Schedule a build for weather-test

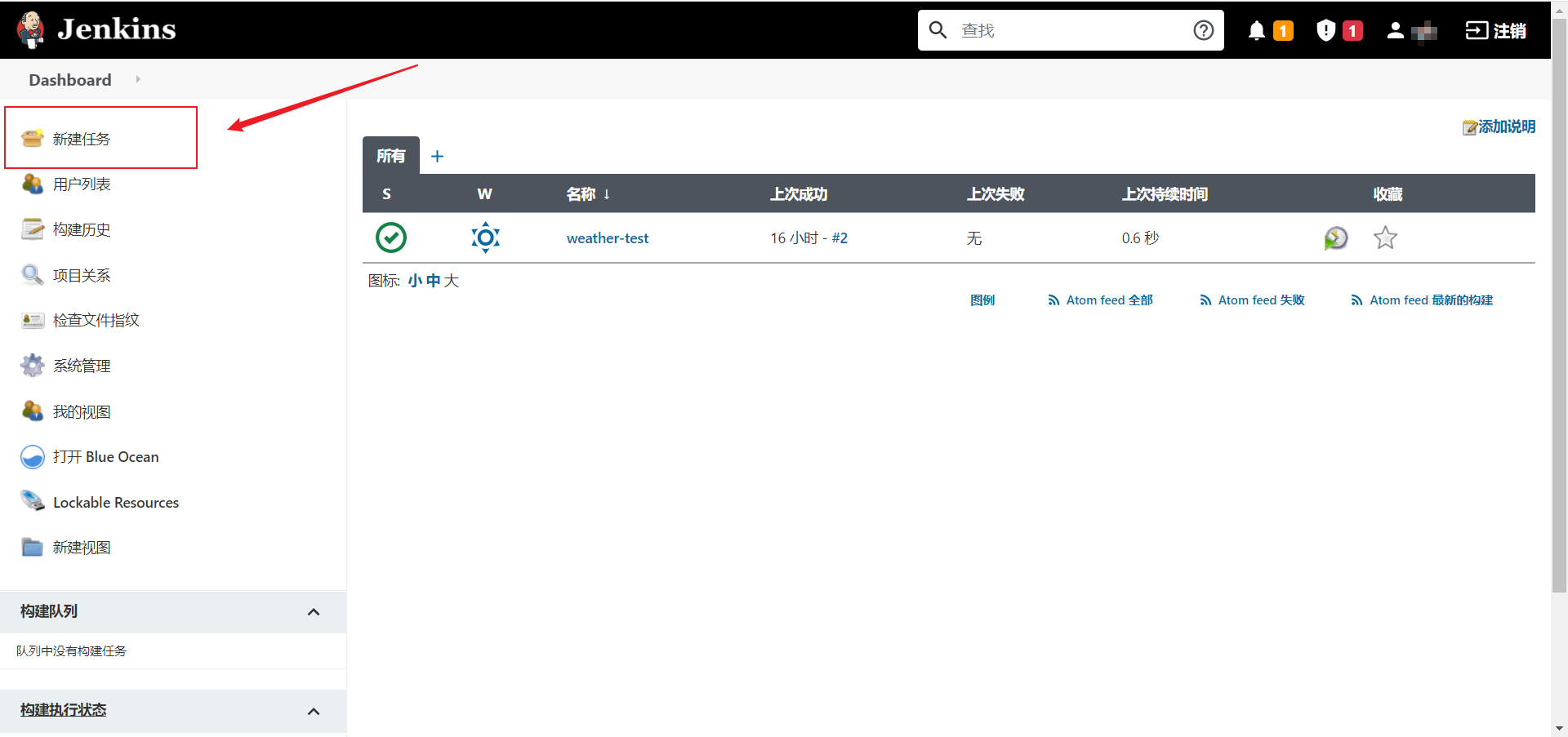1335,238
